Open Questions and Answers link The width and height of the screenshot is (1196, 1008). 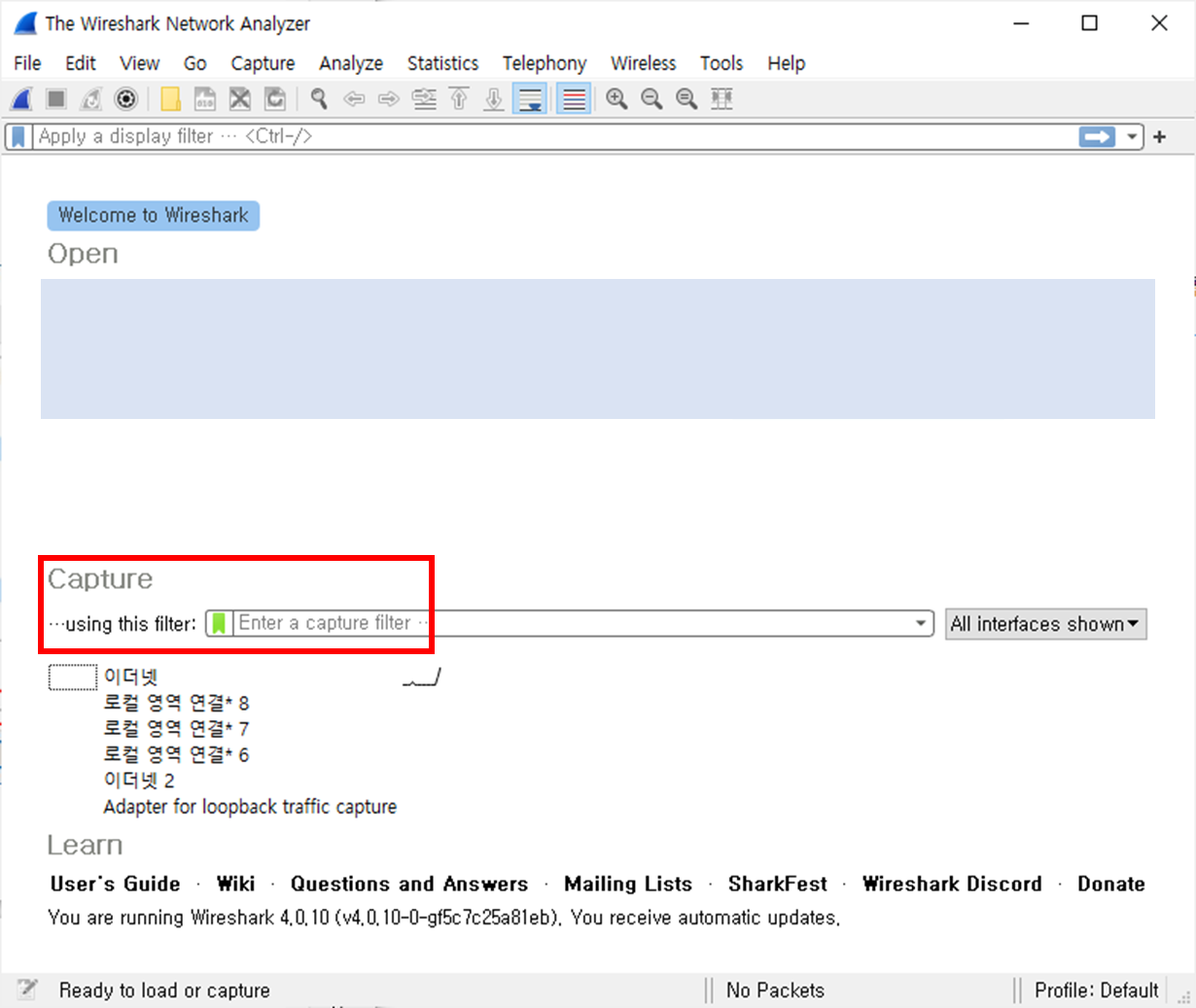[409, 884]
